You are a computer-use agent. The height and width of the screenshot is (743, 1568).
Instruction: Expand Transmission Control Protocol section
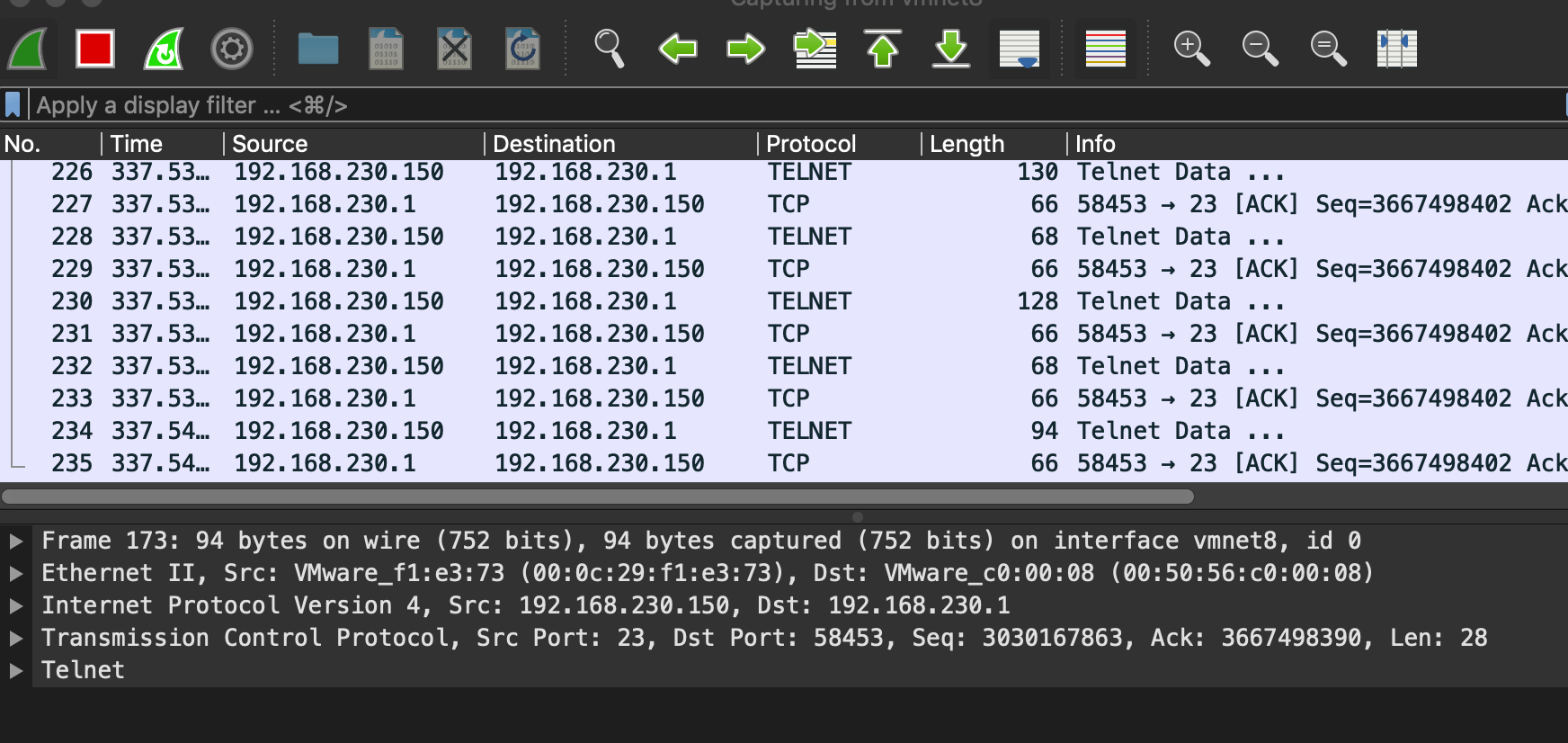coord(15,638)
